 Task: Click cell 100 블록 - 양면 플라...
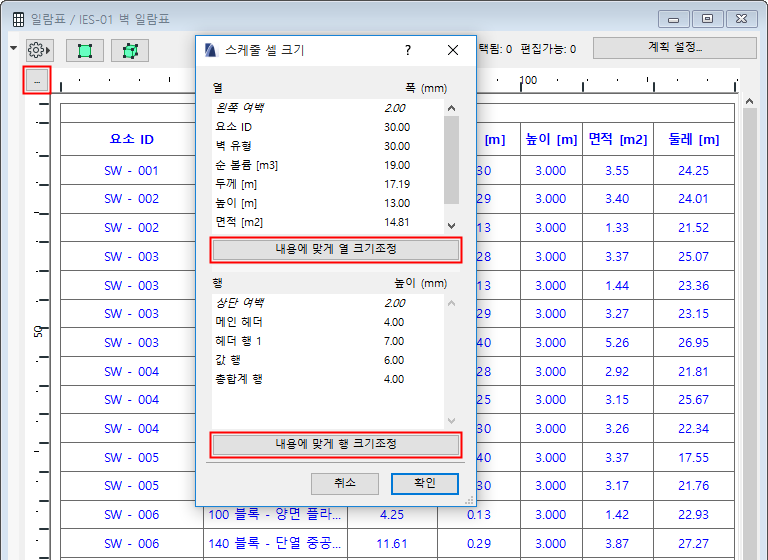click(x=275, y=514)
